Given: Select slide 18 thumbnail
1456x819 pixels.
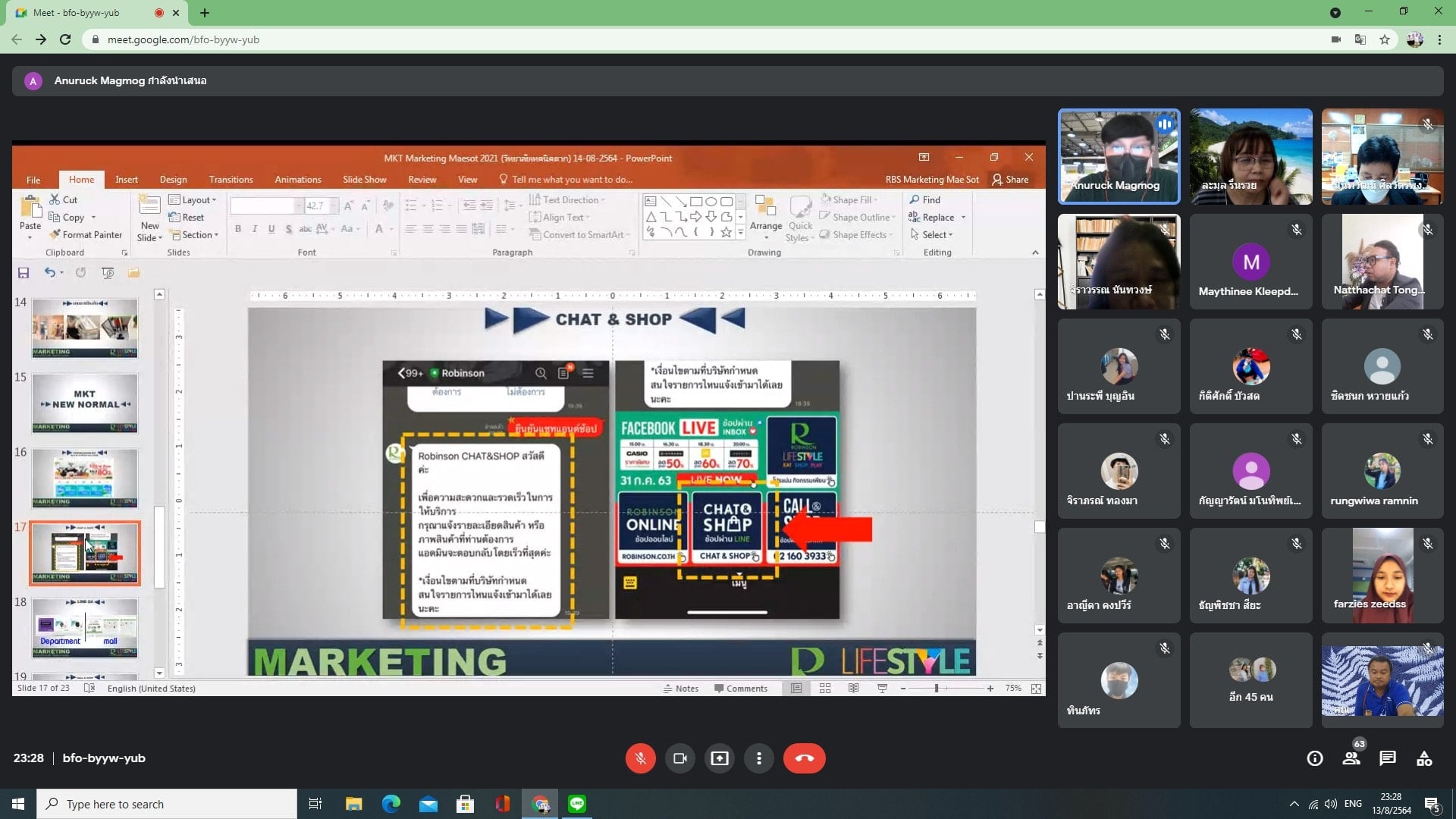Looking at the screenshot, I should click(85, 628).
